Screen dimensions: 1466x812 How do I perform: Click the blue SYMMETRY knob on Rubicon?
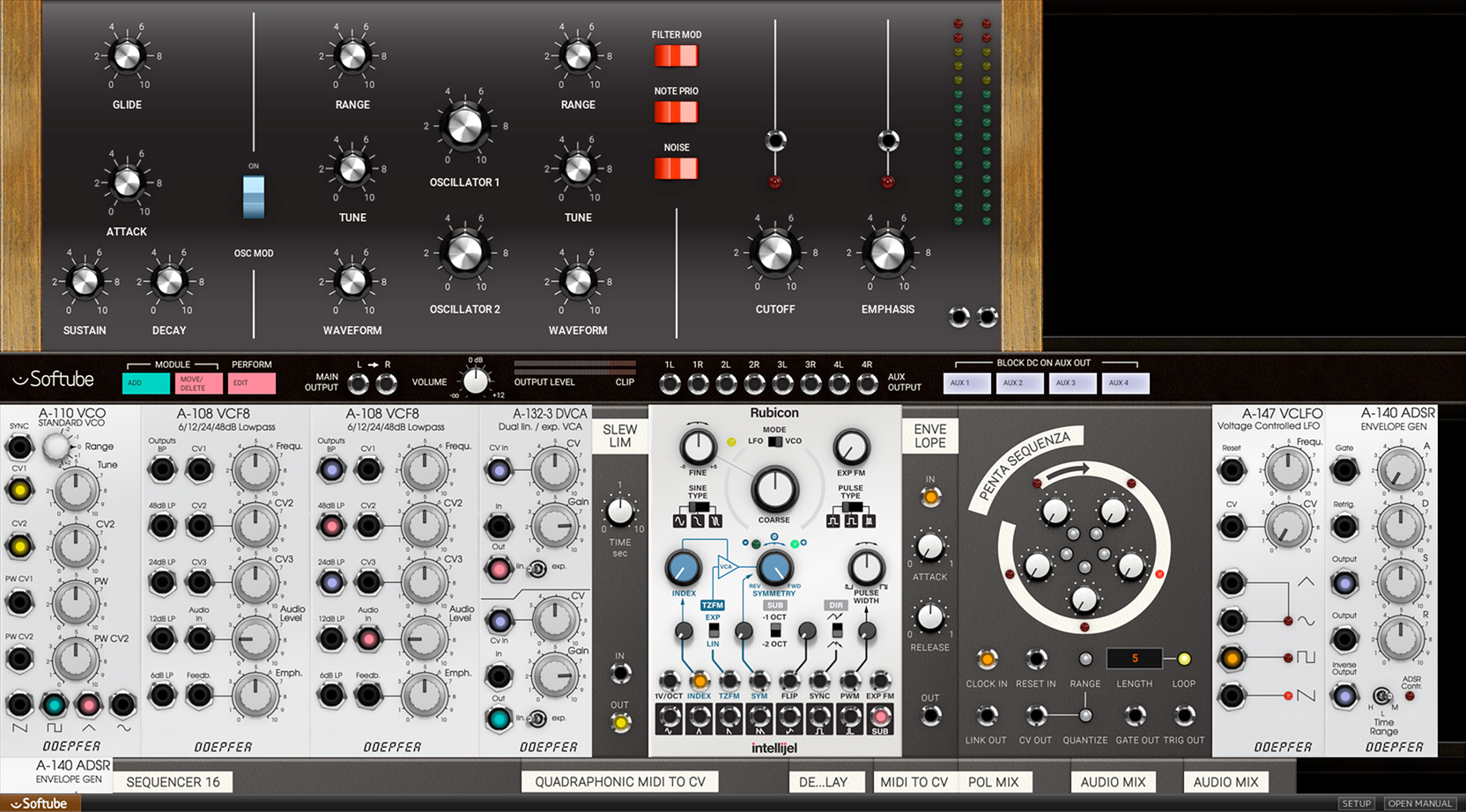(774, 568)
